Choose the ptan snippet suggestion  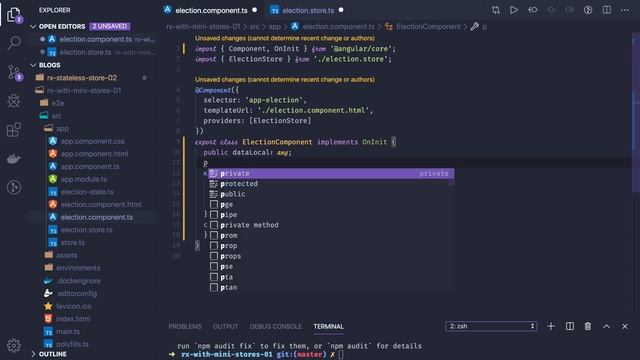click(331, 287)
